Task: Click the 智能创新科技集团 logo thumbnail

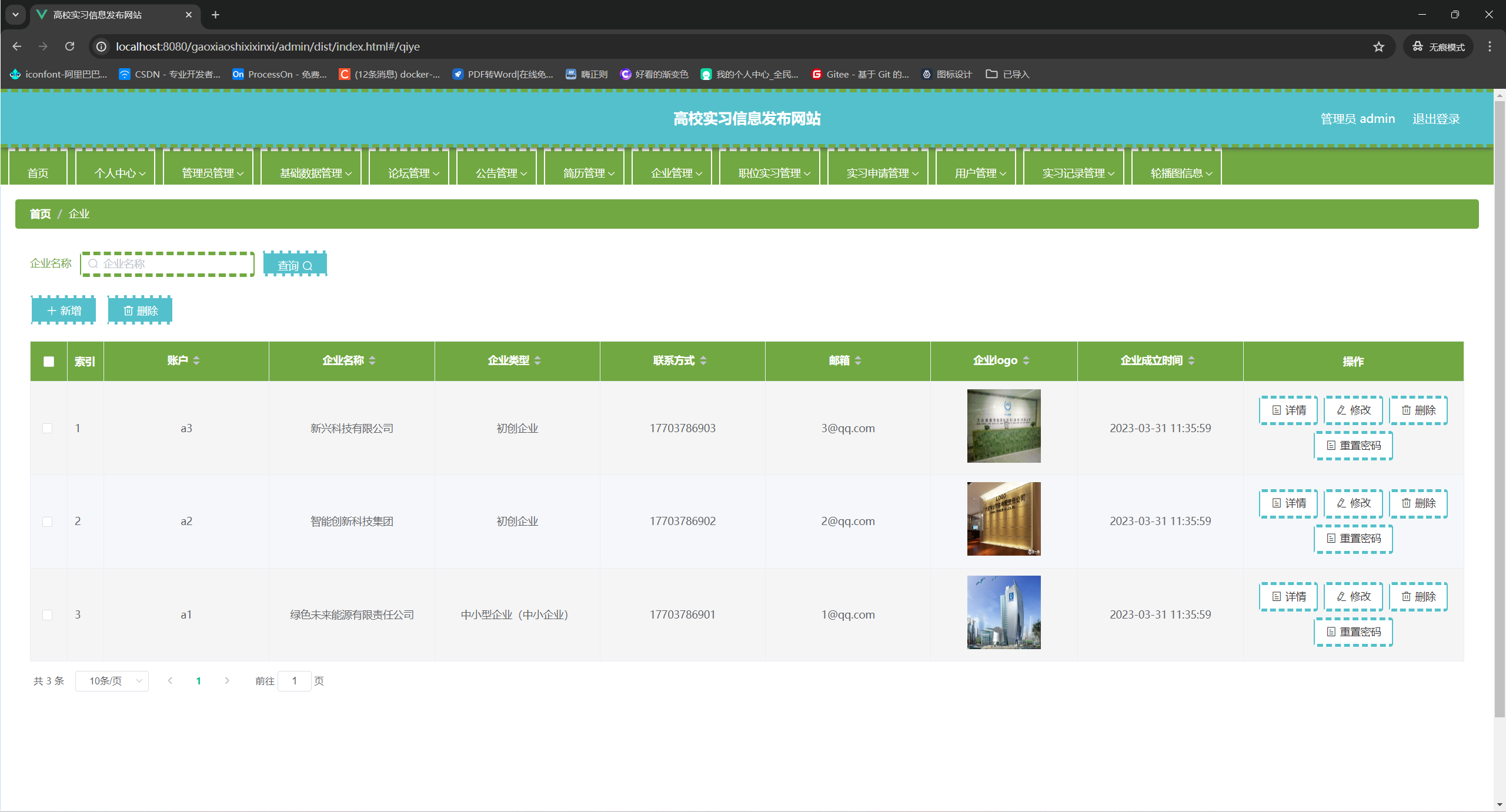Action: [1003, 519]
